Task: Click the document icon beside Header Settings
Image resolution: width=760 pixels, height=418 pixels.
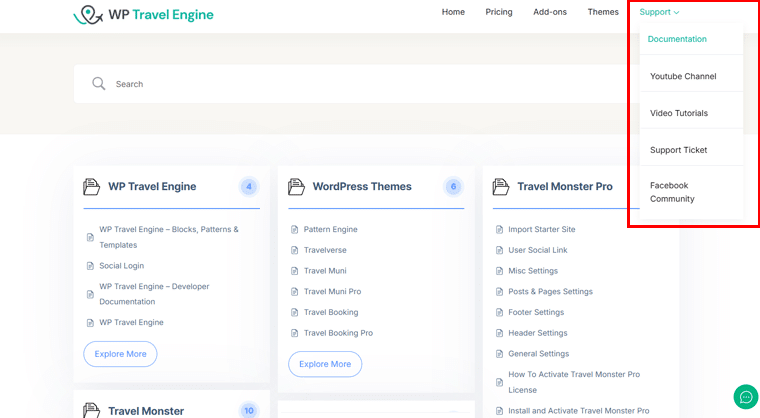Action: (499, 333)
